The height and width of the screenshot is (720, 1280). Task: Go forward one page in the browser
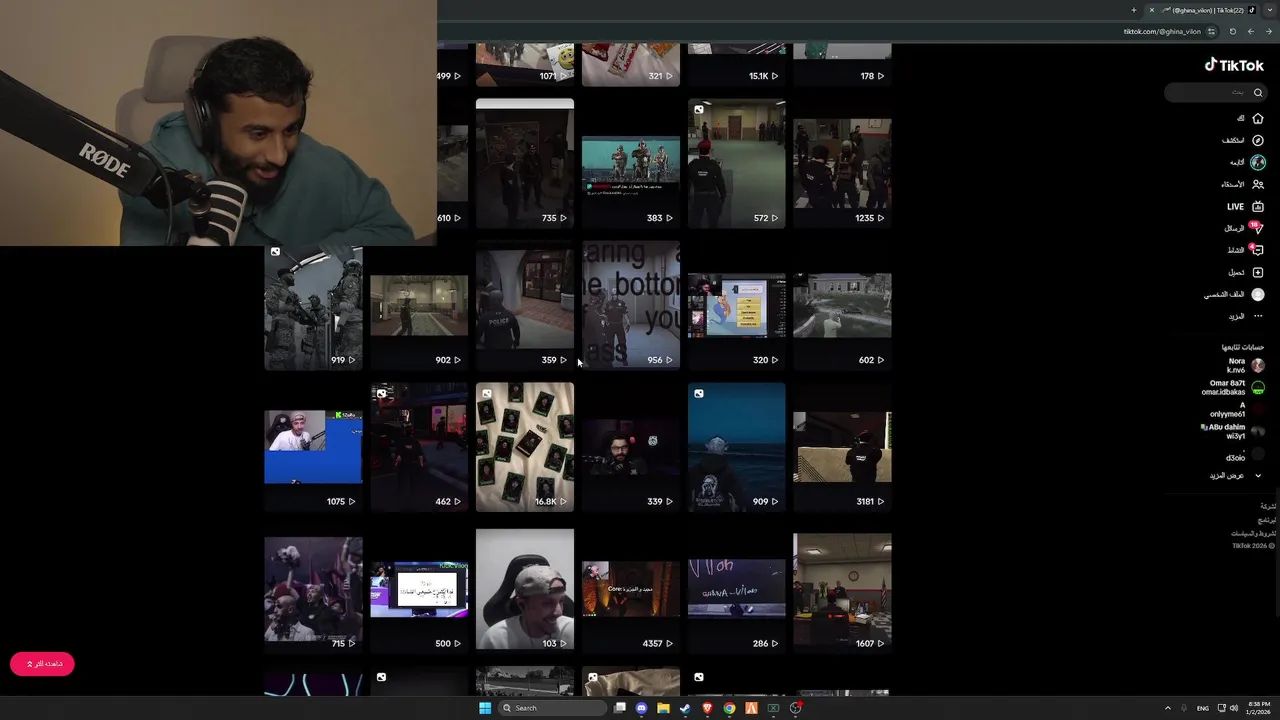click(1250, 31)
